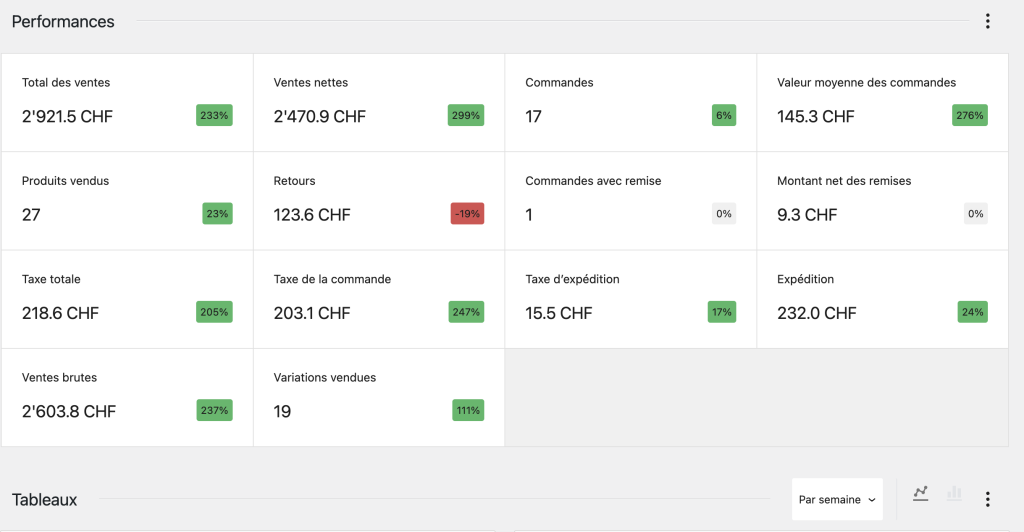Click the Commandes summary card
Screen dimensions: 1024x532
[x=630, y=102]
